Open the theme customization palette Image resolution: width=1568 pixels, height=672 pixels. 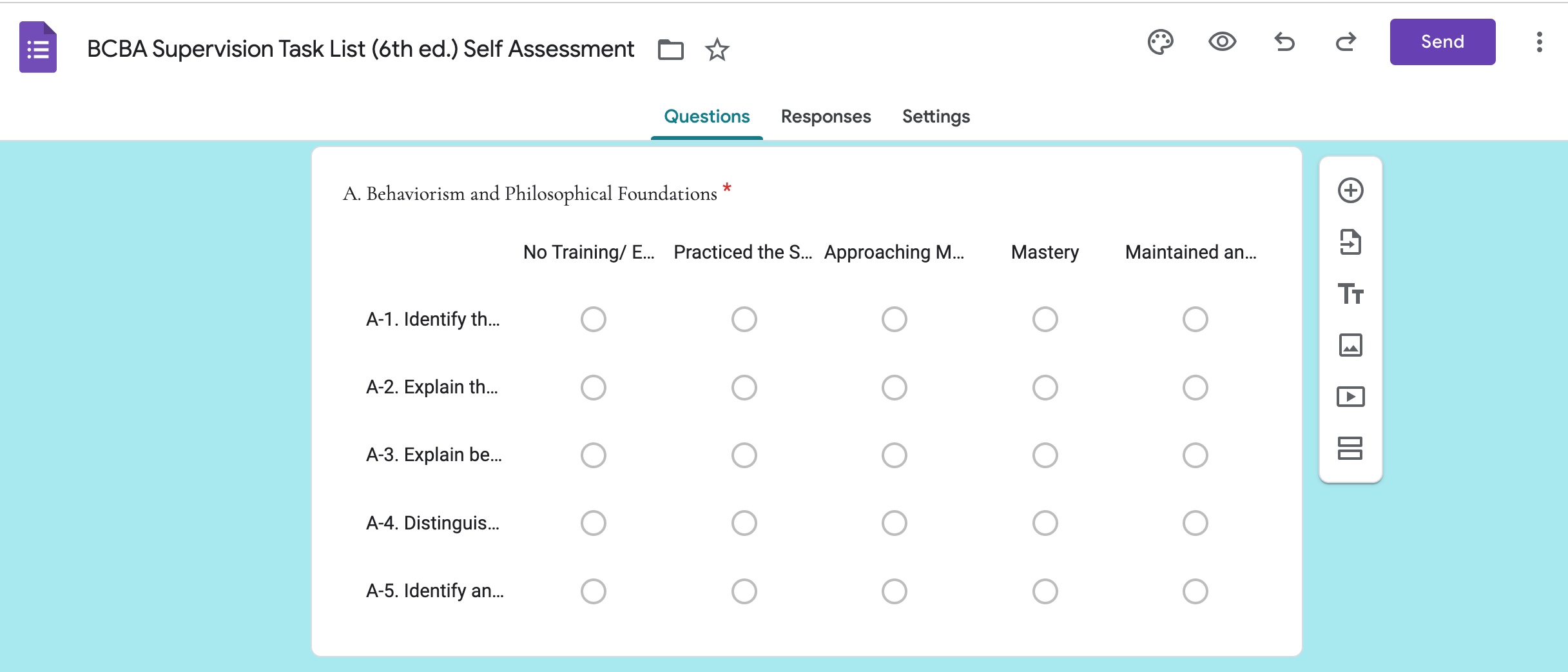[x=1161, y=42]
